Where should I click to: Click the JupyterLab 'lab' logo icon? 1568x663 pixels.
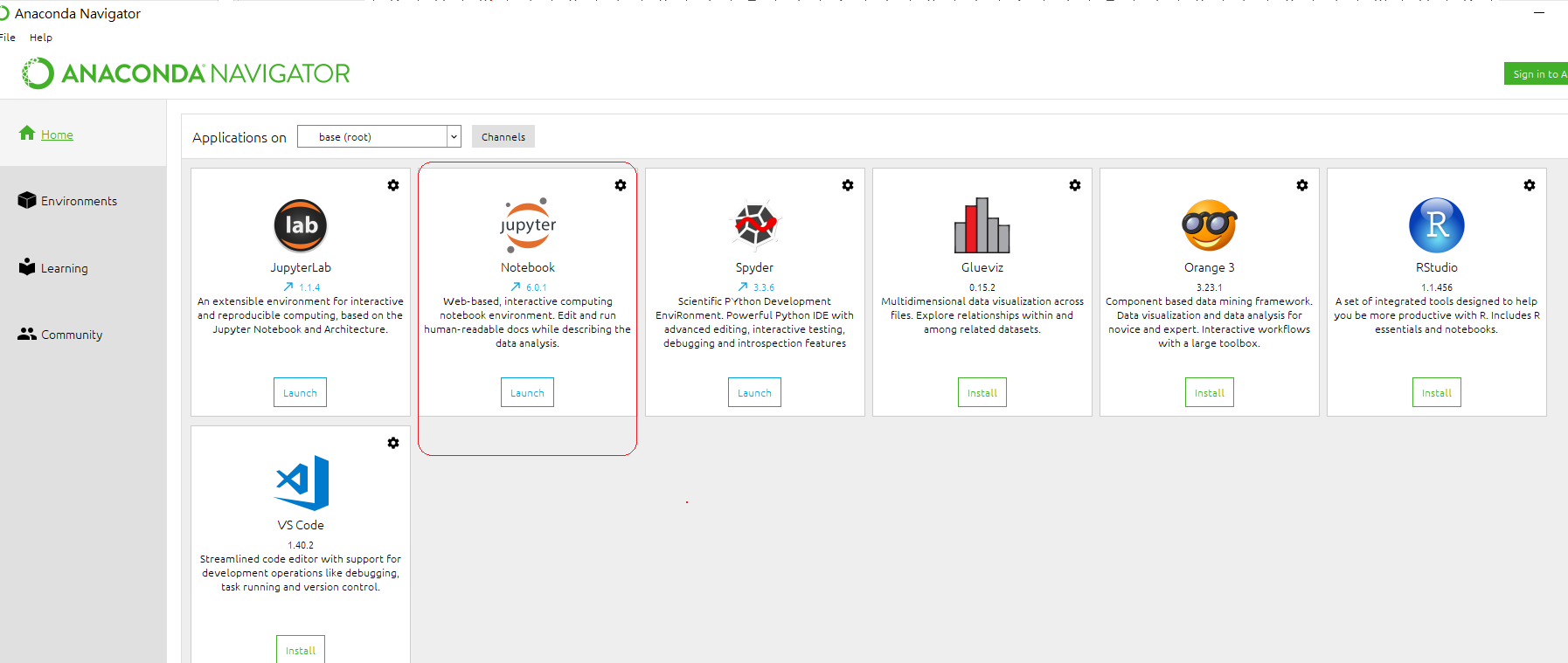click(x=301, y=225)
